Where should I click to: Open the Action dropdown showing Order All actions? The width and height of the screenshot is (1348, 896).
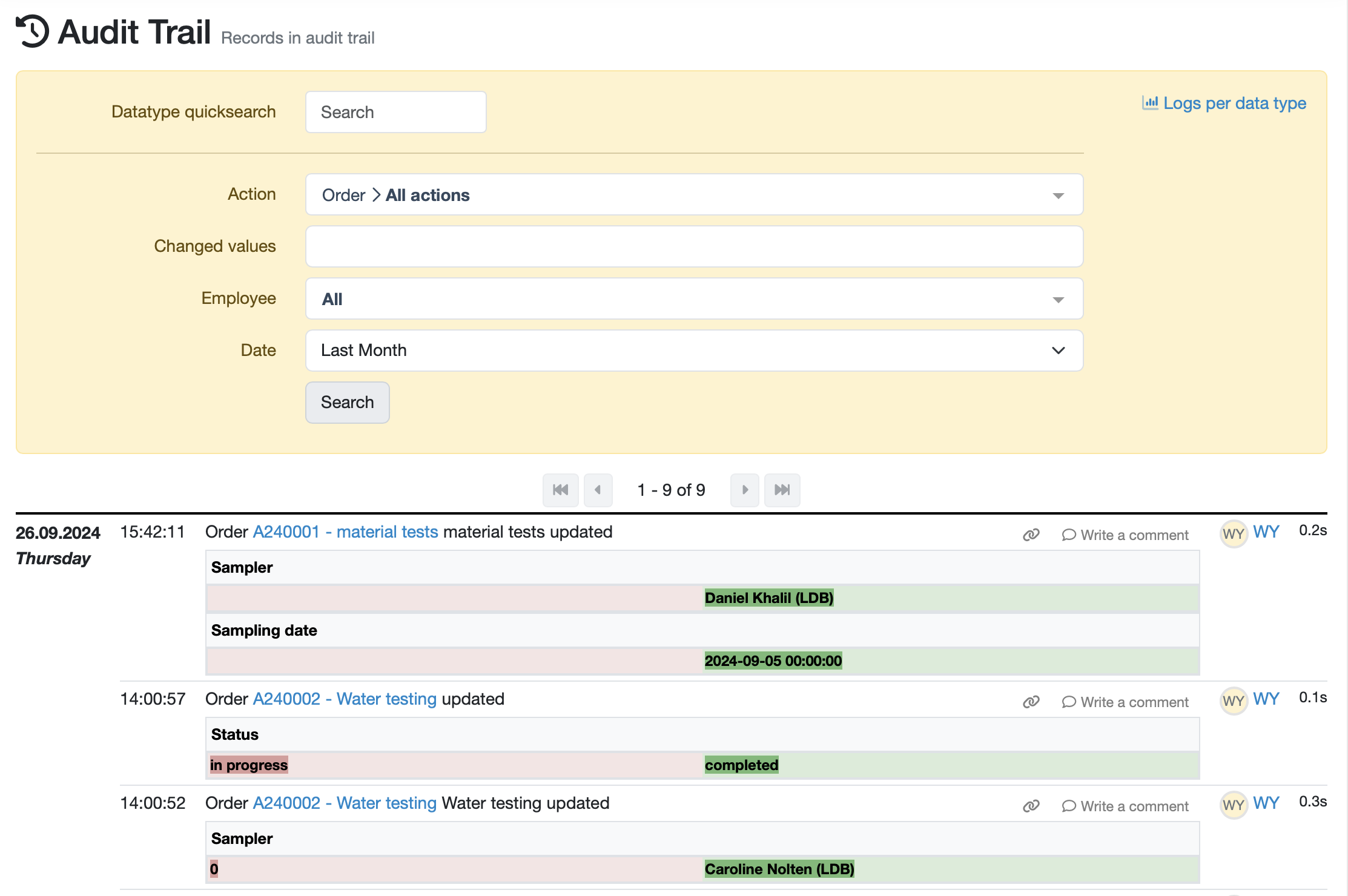(x=694, y=194)
